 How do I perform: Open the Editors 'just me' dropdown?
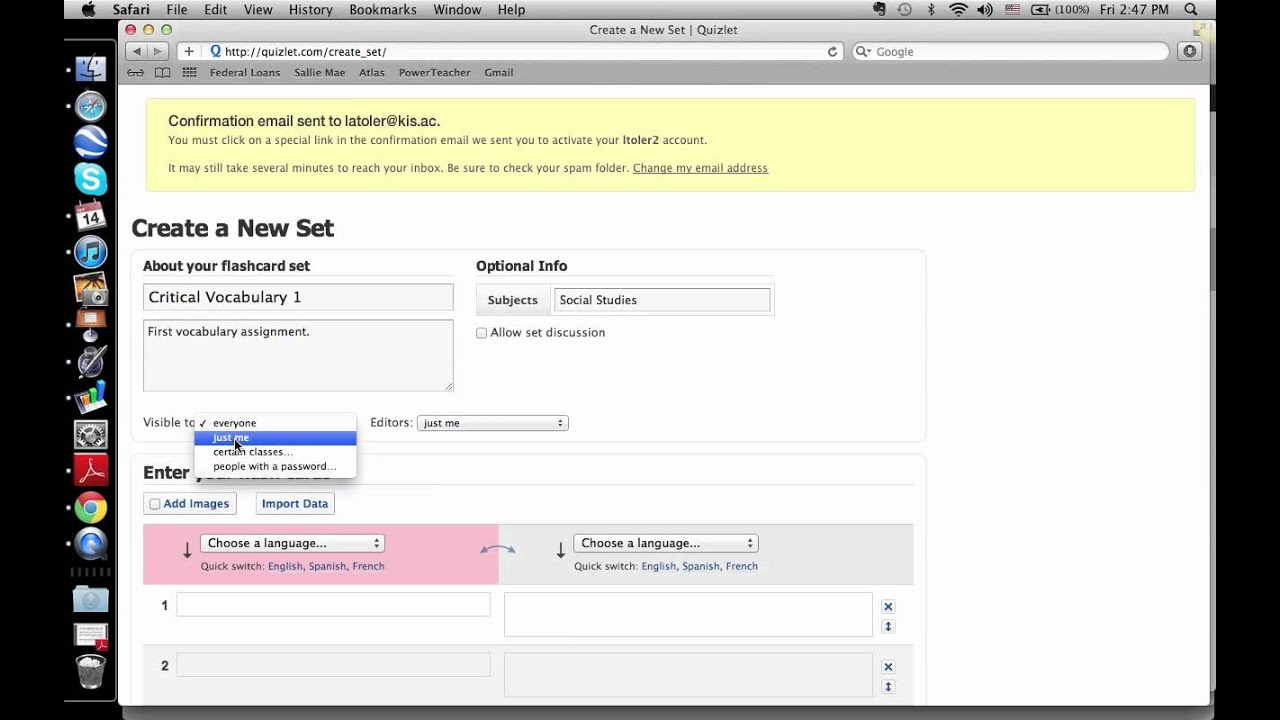(x=492, y=423)
